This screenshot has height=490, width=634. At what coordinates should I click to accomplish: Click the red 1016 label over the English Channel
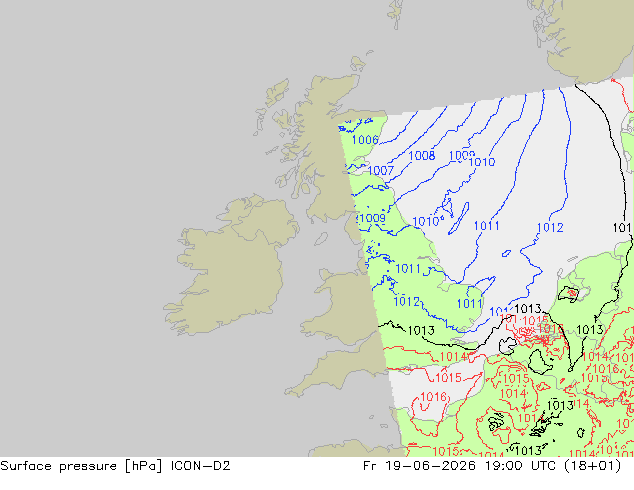pos(433,397)
